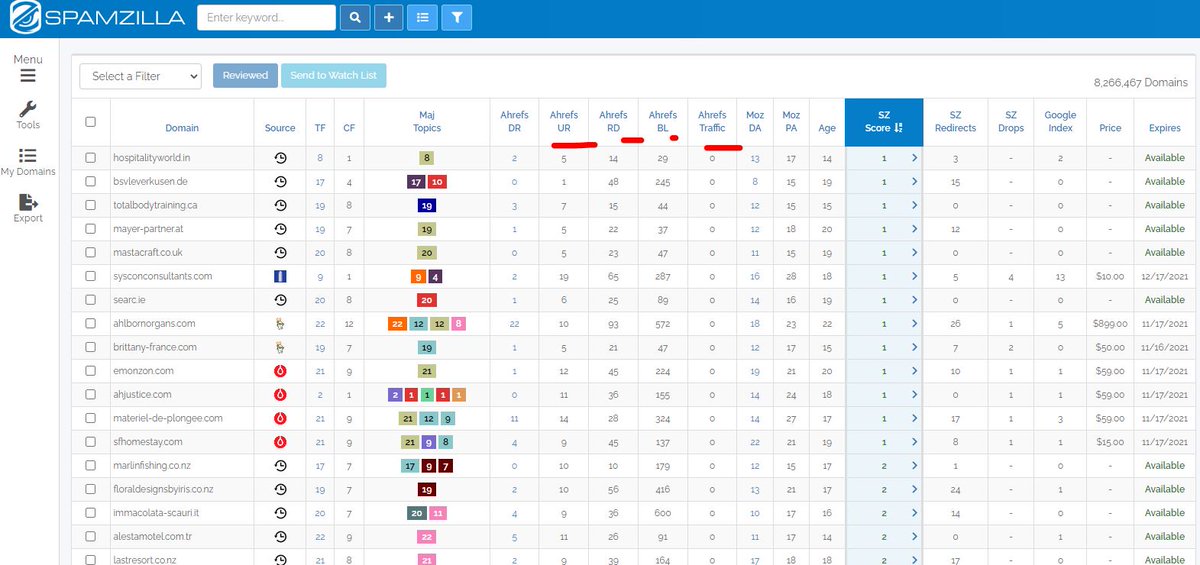Click source icon for ahjustice.com

click(x=280, y=395)
